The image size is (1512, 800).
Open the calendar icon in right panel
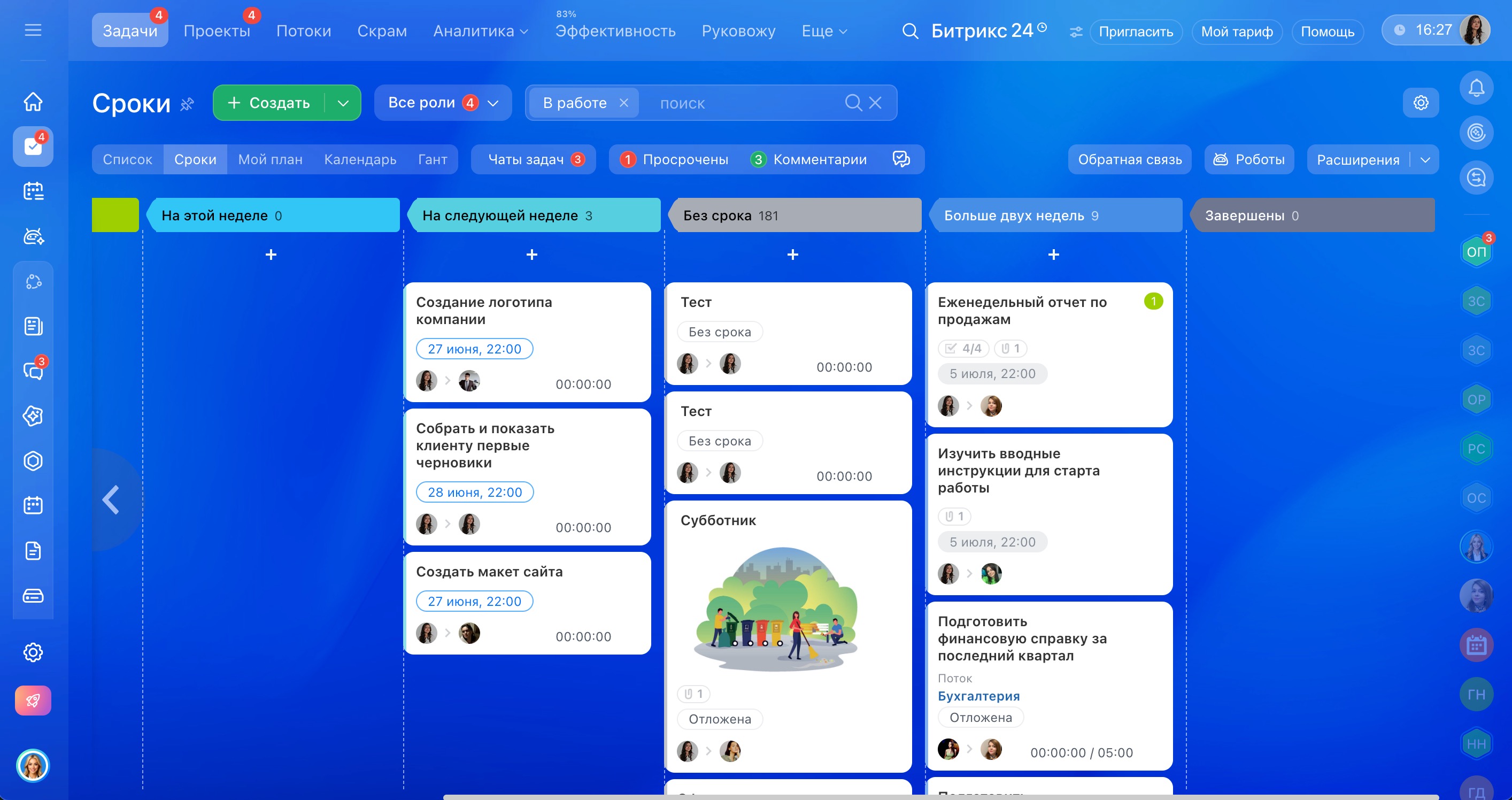coord(1476,645)
